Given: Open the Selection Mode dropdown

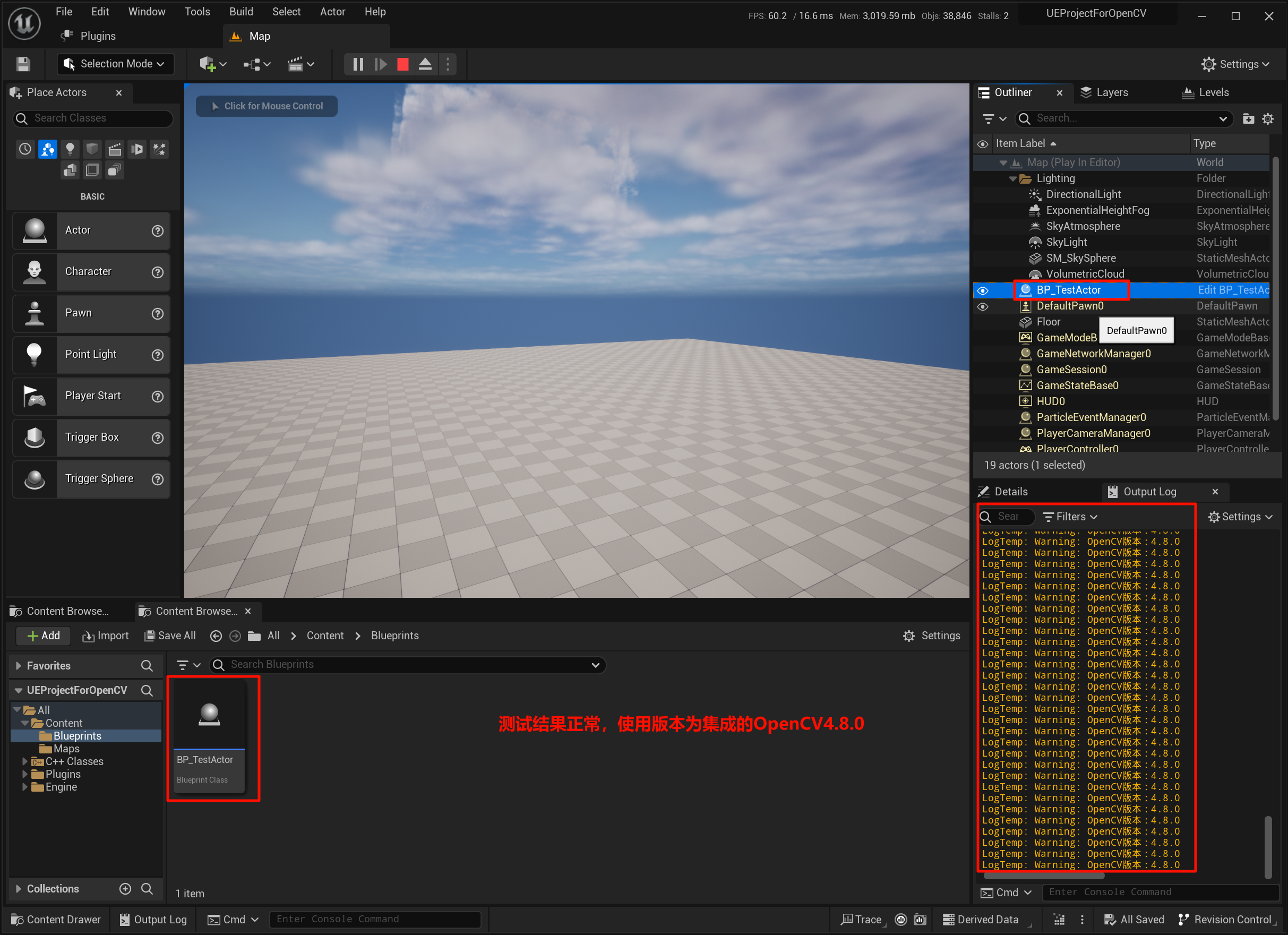Looking at the screenshot, I should [x=115, y=64].
